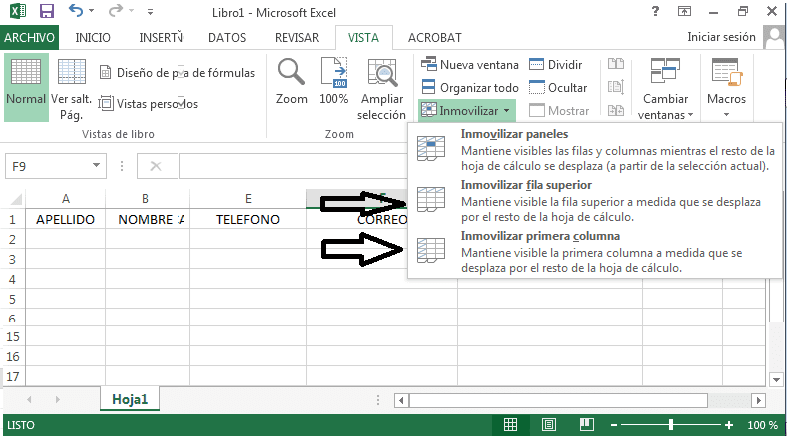
Task: Open the undo history dropdown arrow
Action: point(91,11)
